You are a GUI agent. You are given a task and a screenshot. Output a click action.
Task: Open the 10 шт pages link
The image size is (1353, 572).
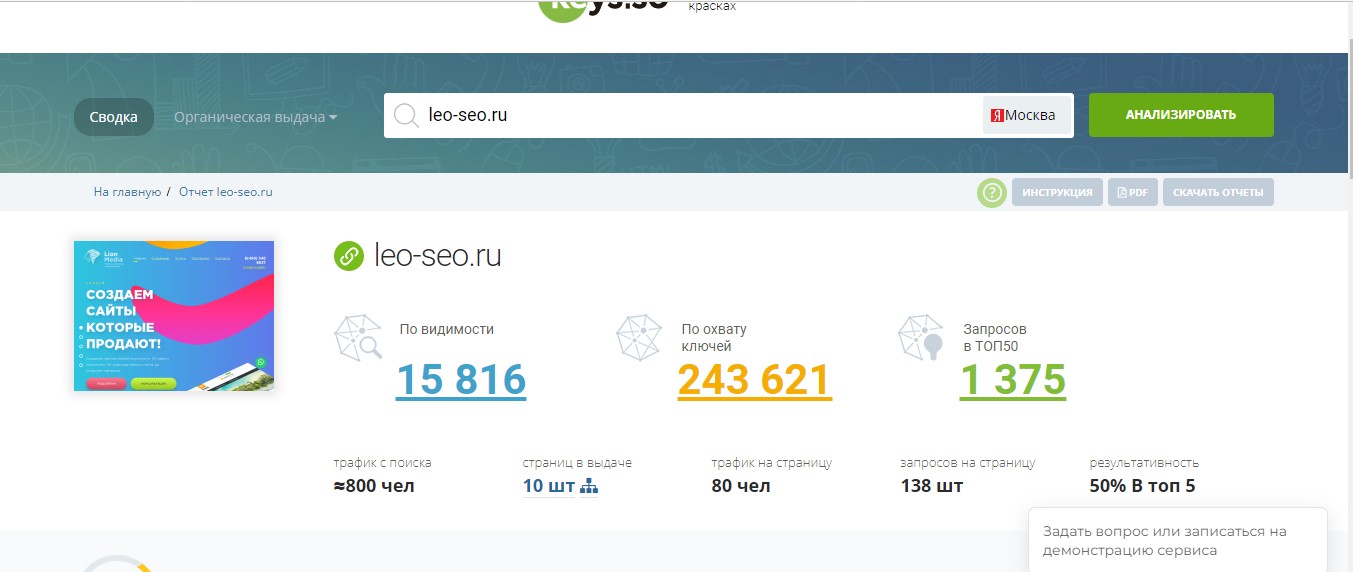click(549, 487)
